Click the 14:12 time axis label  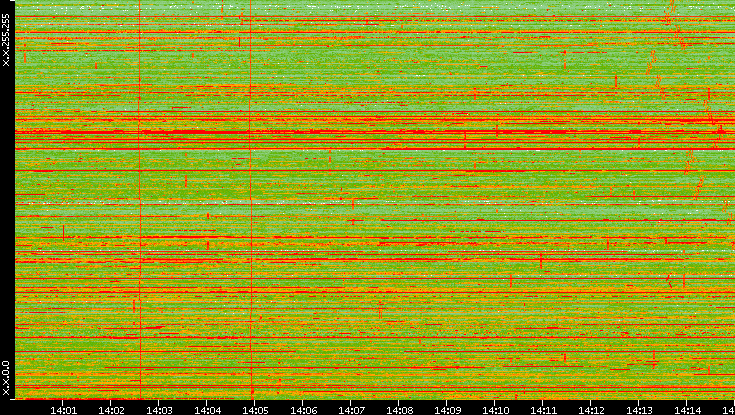(x=591, y=410)
